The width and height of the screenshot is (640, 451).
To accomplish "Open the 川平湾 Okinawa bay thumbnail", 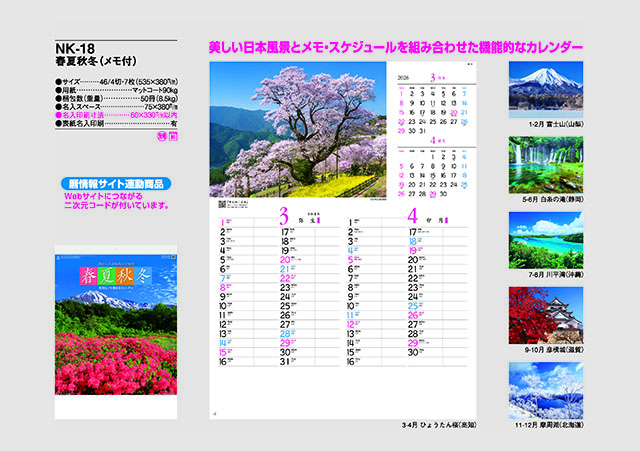I will 546,240.
